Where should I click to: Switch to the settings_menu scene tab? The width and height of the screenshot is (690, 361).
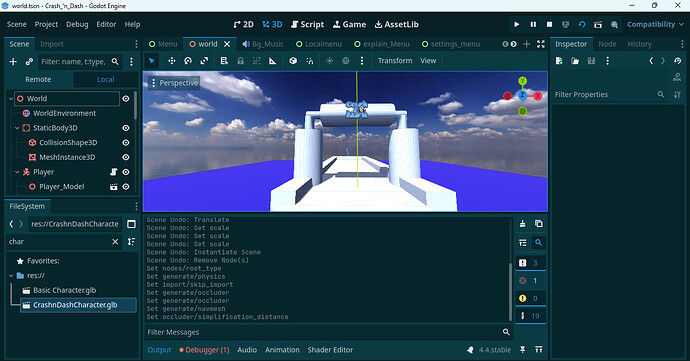pos(450,44)
